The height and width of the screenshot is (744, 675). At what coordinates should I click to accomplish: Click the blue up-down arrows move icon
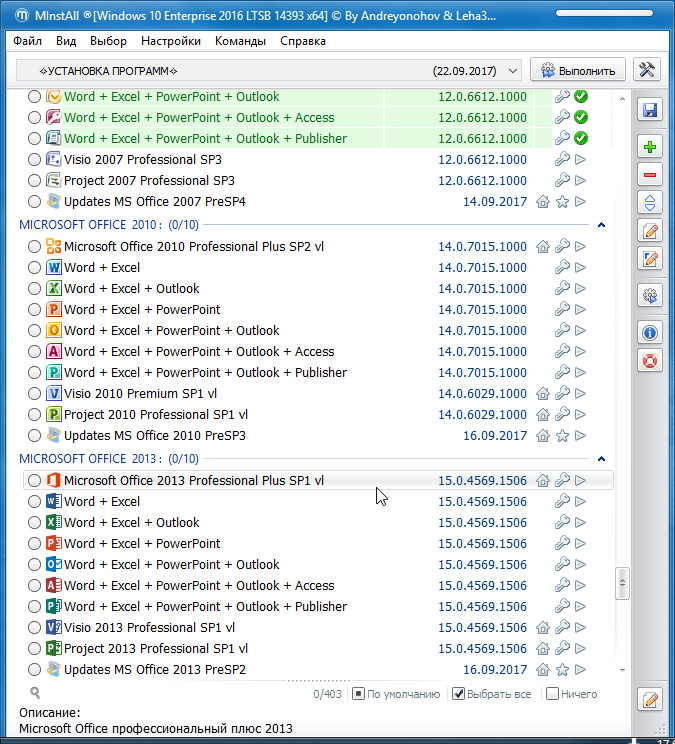pyautogui.click(x=649, y=203)
